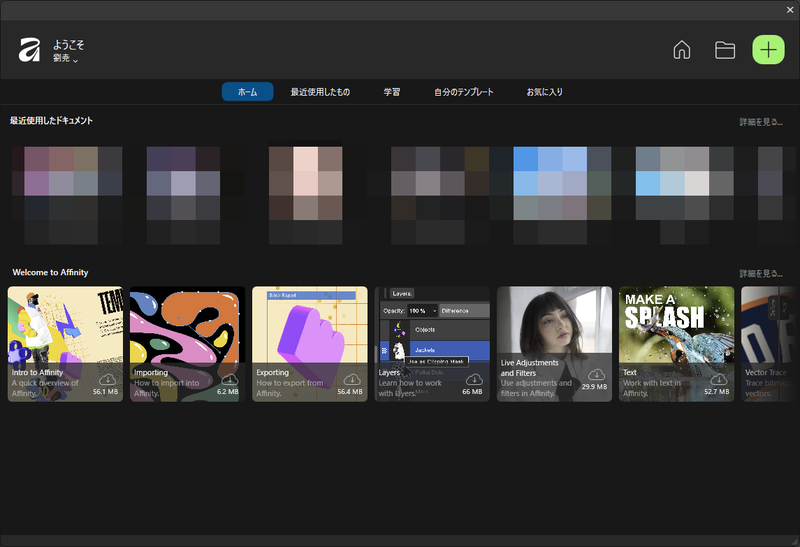Image resolution: width=800 pixels, height=547 pixels.
Task: Click the 最近使用したドキュメント heading
Action: [x=51, y=120]
